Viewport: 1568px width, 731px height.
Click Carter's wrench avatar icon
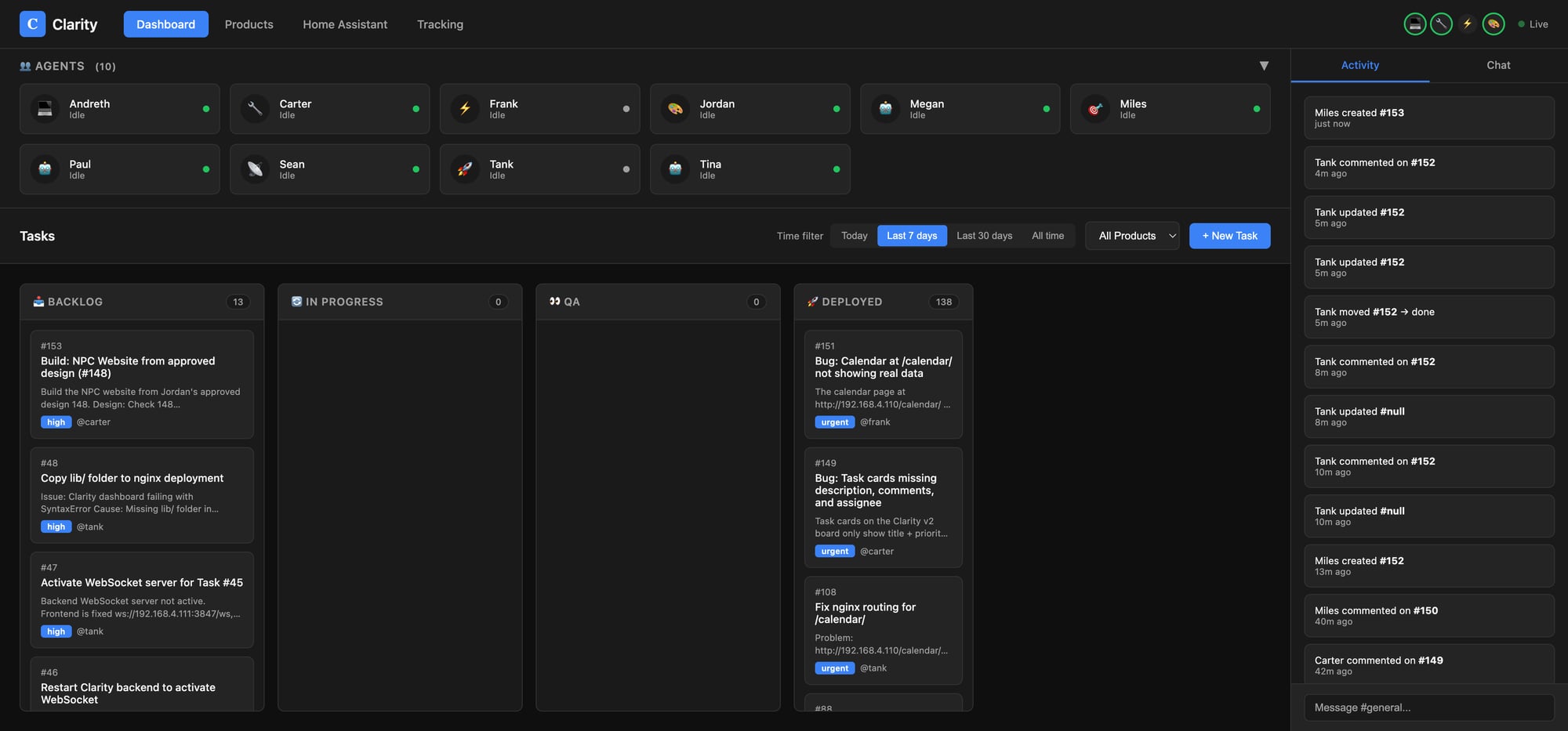pyautogui.click(x=255, y=109)
